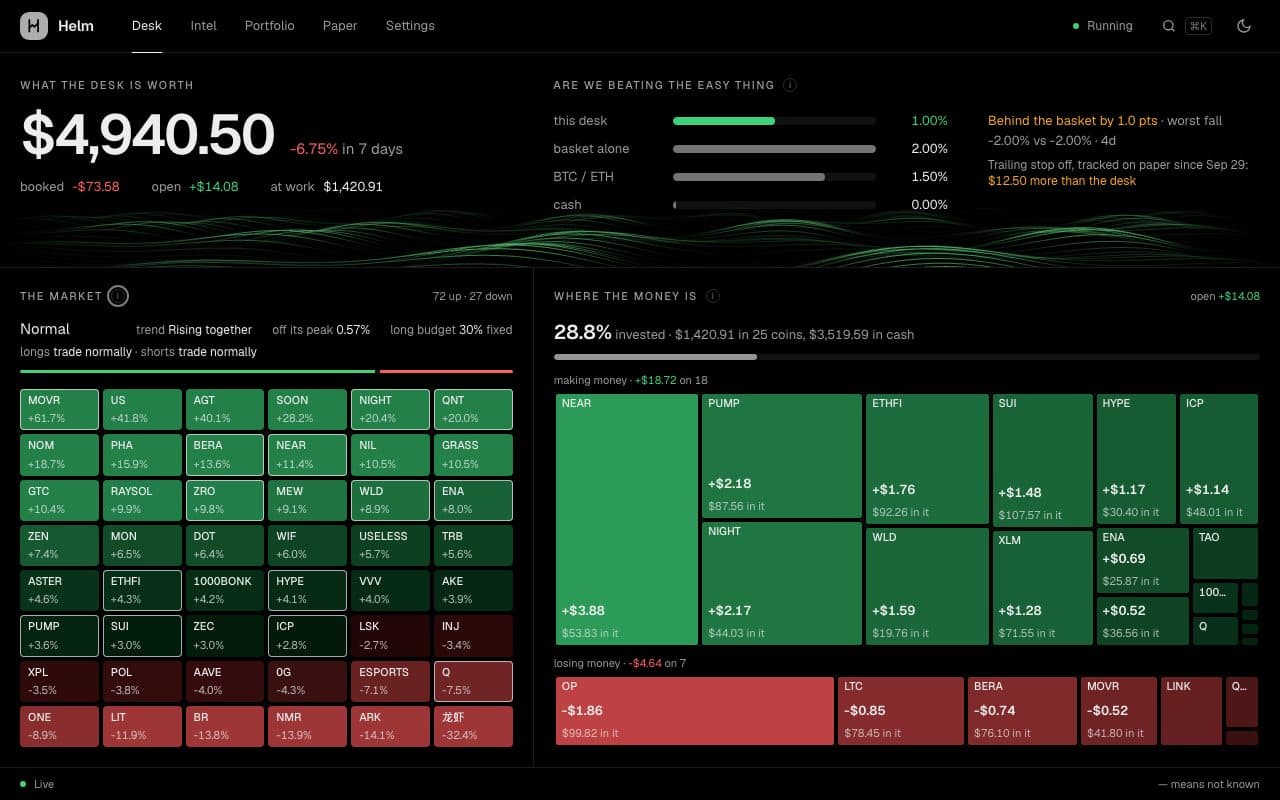Open the PUMP +$2.18 holding block
The width and height of the screenshot is (1280, 800).
[x=782, y=456]
